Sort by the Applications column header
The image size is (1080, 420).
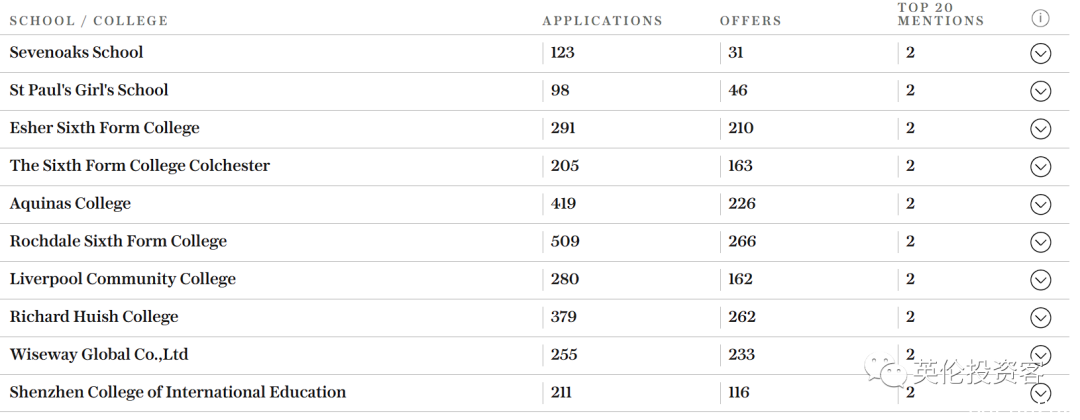pos(602,21)
